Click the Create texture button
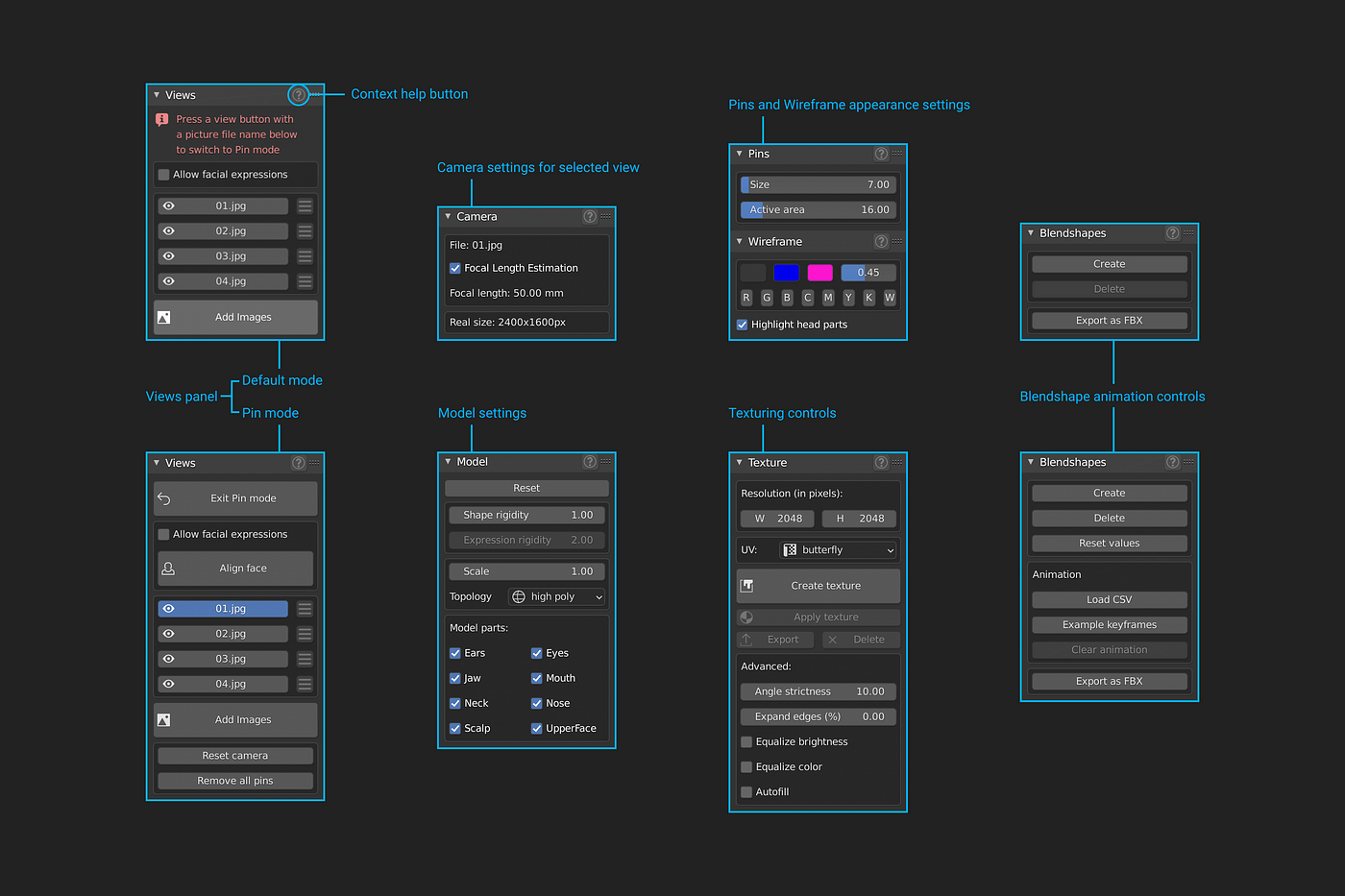Viewport: 1345px width, 896px height. [819, 586]
